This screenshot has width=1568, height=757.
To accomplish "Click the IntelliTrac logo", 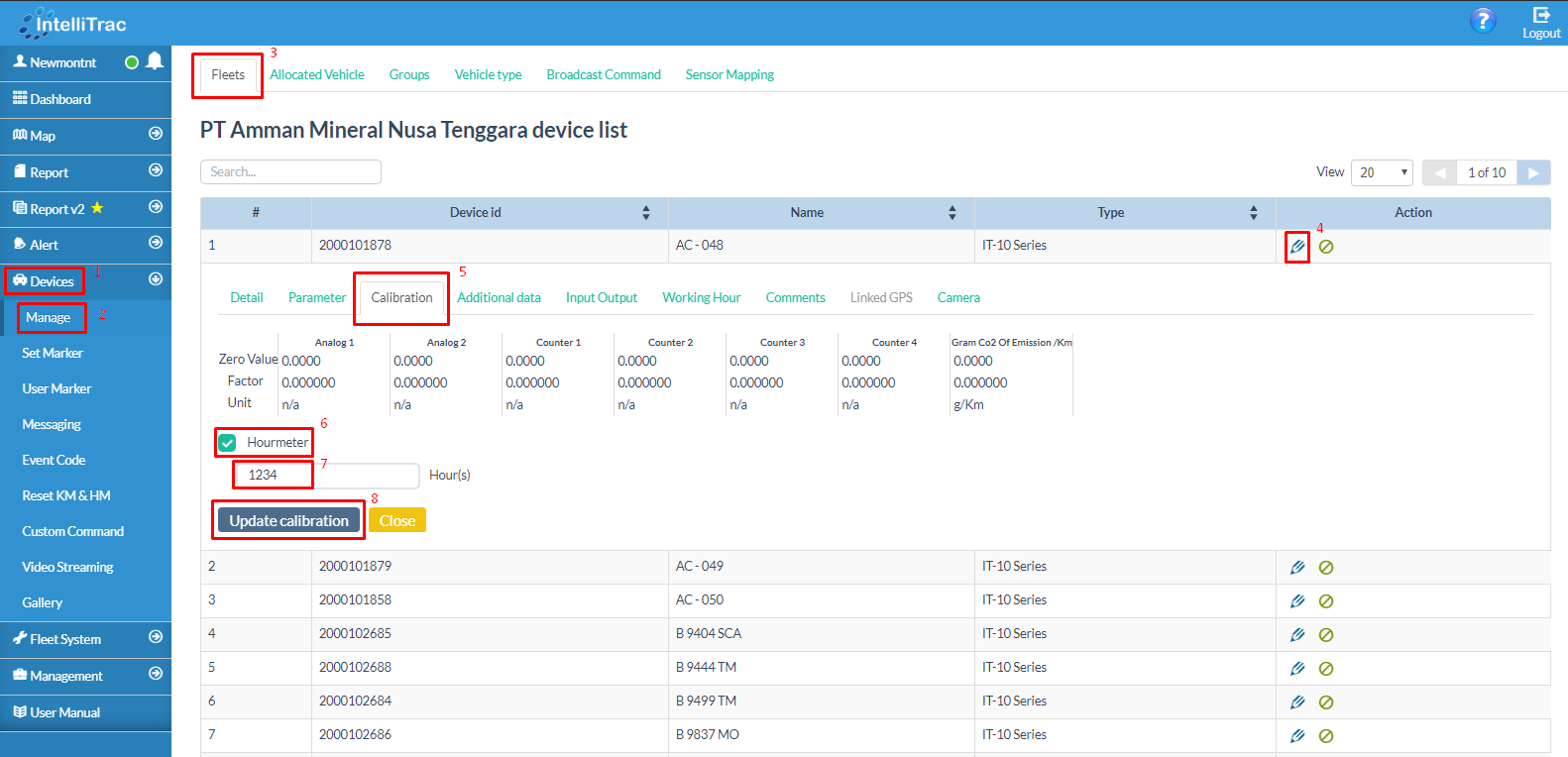I will click(x=73, y=23).
